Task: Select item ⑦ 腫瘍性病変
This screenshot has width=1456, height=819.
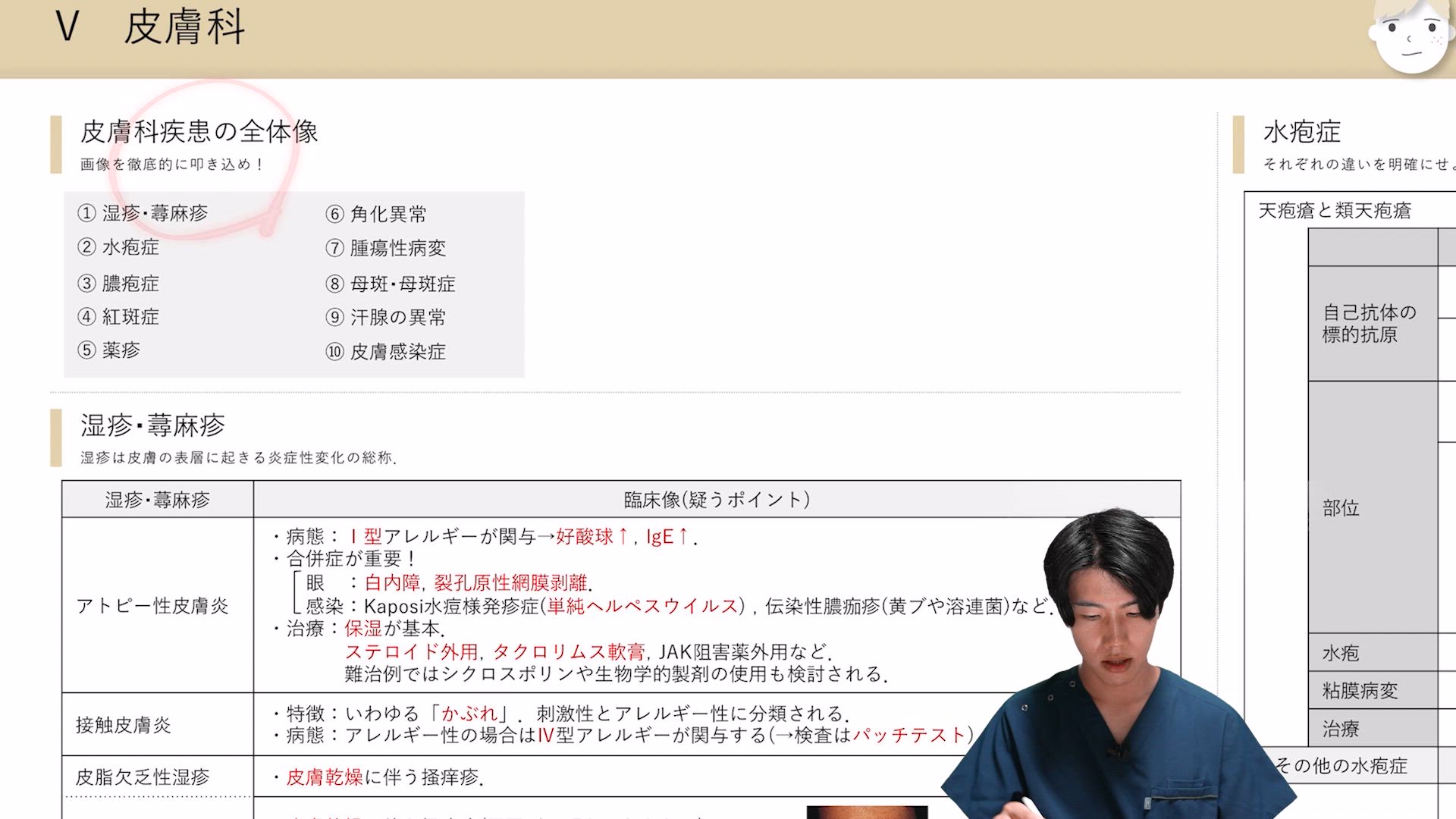Action: coord(386,248)
